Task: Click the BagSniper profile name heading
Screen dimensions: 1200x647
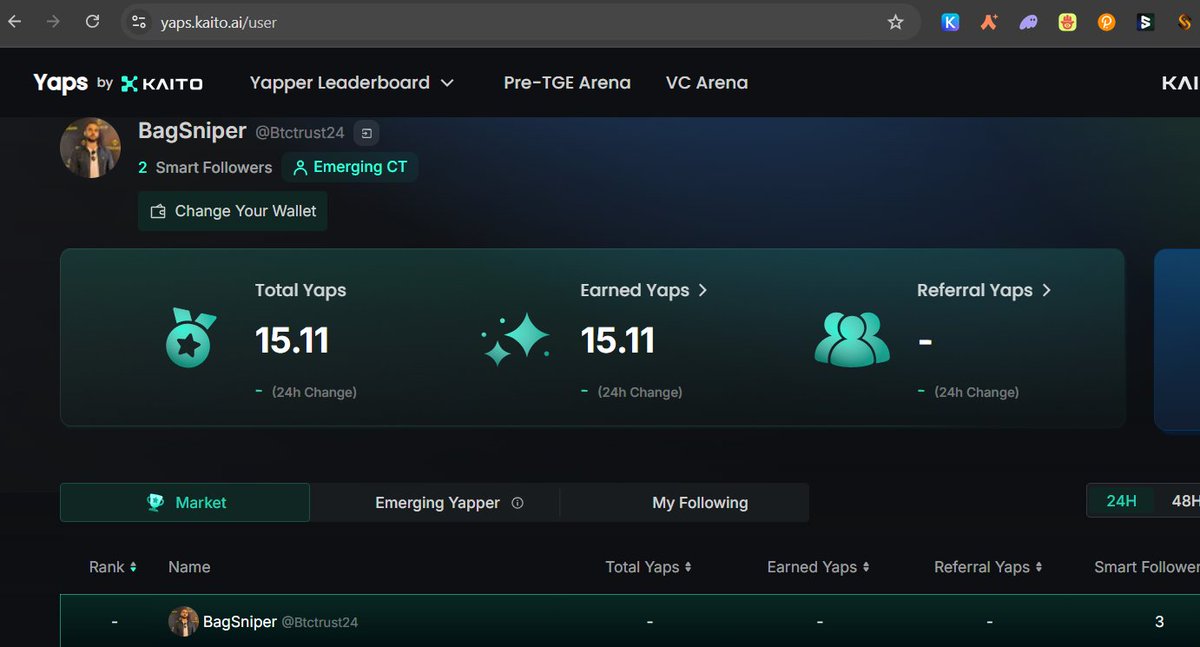Action: [192, 130]
